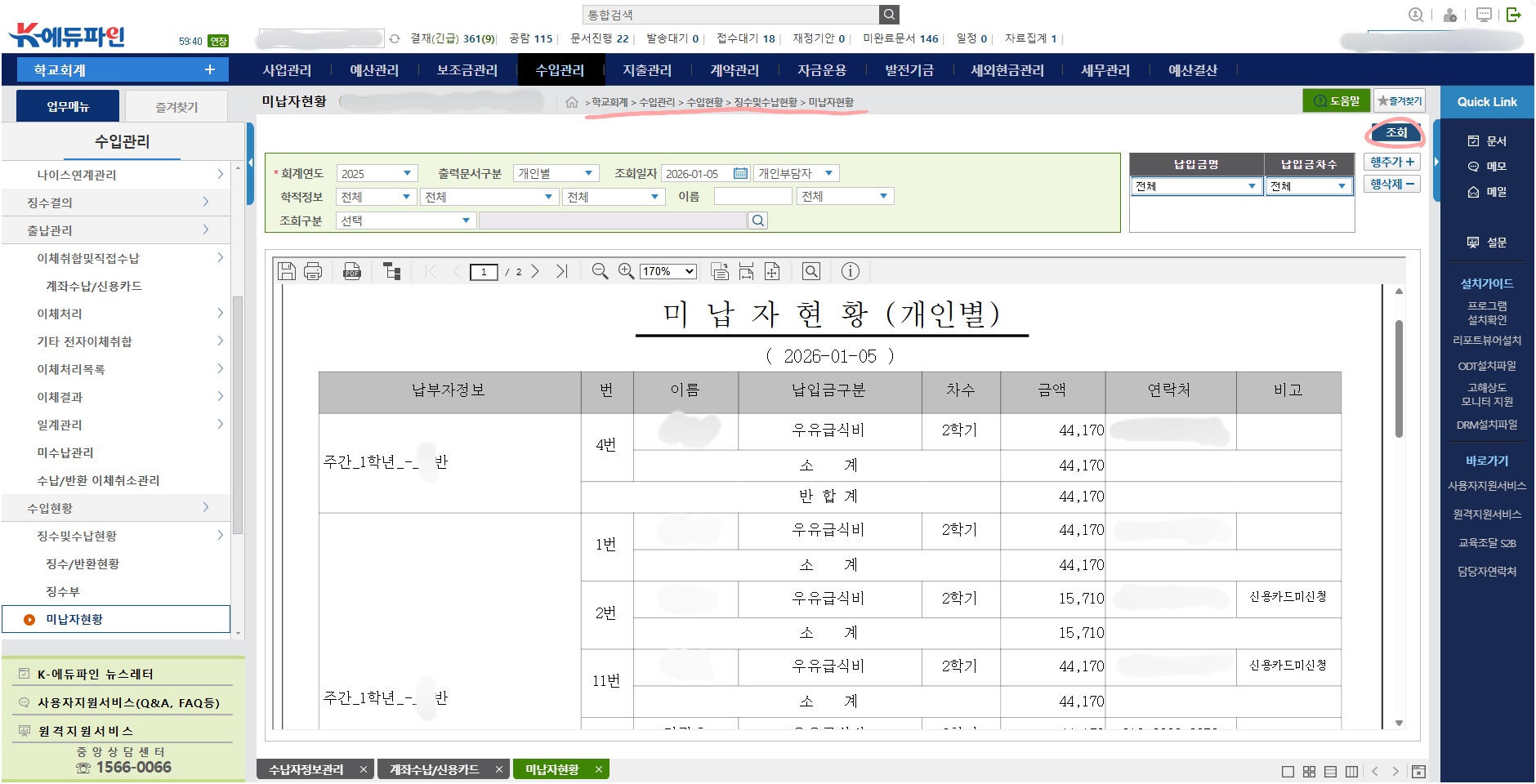
Task: Go to next report page arrow
Action: pyautogui.click(x=535, y=272)
